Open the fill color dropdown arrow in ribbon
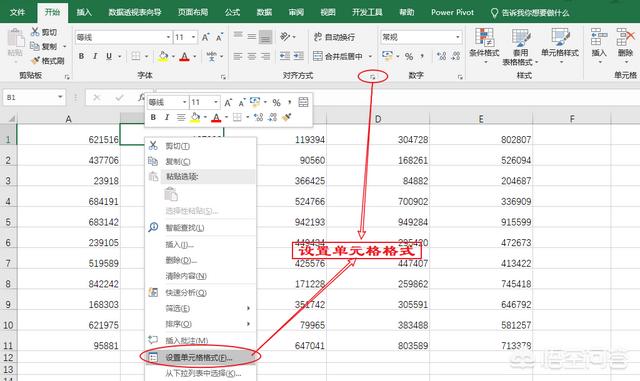Screen dimensions: 640x381 (173, 56)
